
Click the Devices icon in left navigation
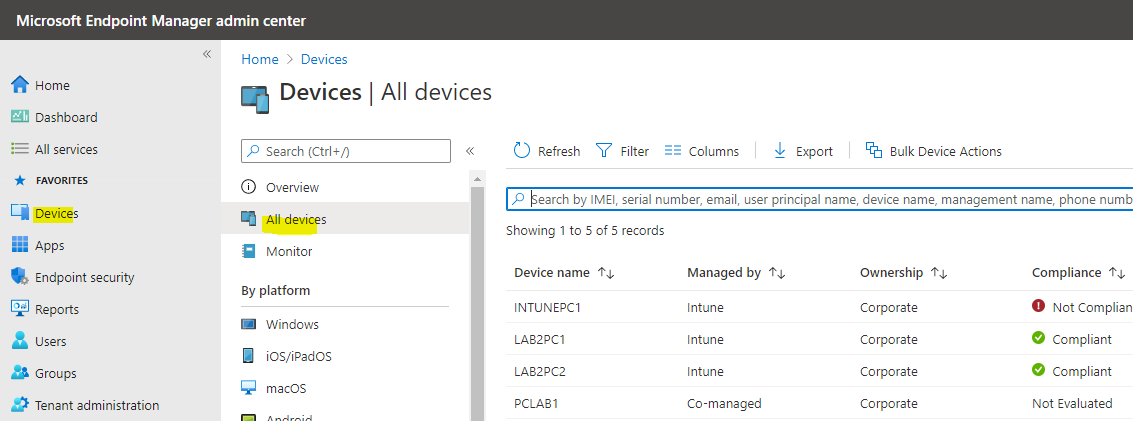pyautogui.click(x=20, y=212)
